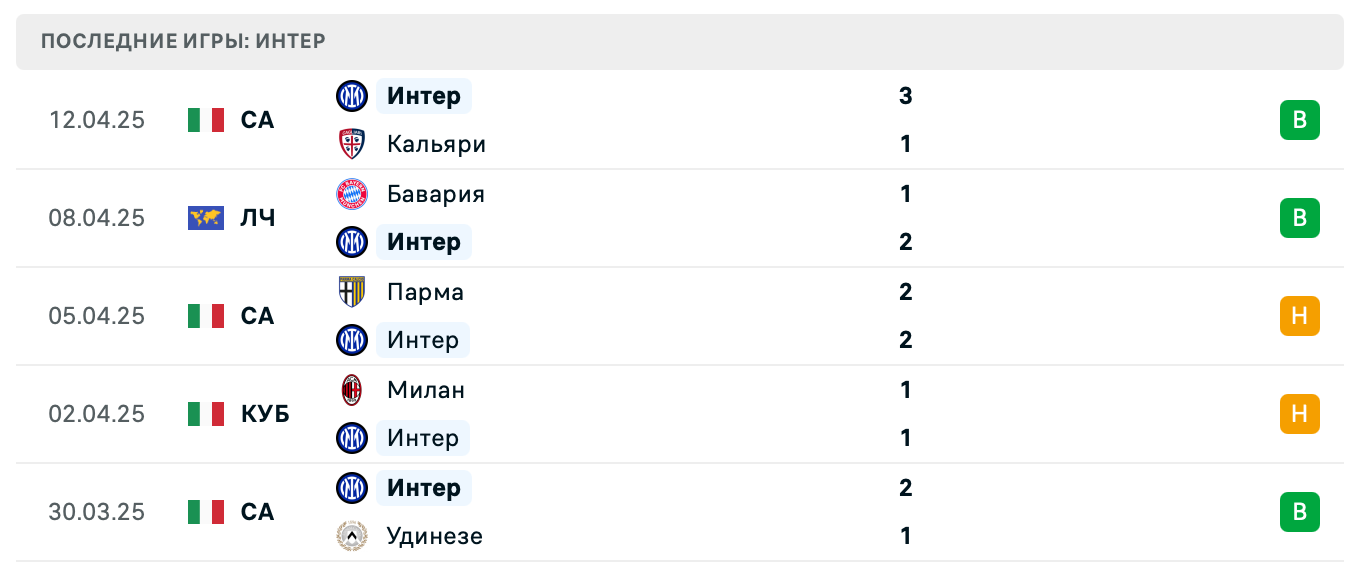
Task: Select the Бавария club logo
Action: pyautogui.click(x=351, y=194)
